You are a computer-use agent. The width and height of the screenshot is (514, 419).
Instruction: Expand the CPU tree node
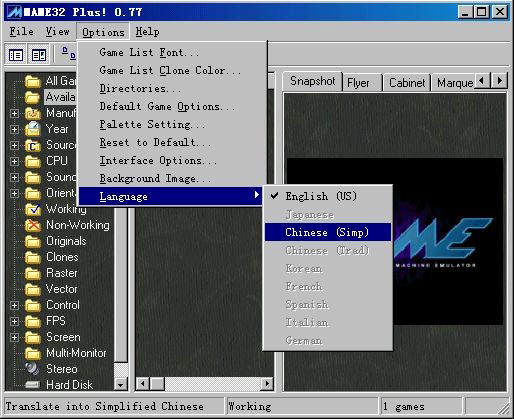pyautogui.click(x=14, y=161)
